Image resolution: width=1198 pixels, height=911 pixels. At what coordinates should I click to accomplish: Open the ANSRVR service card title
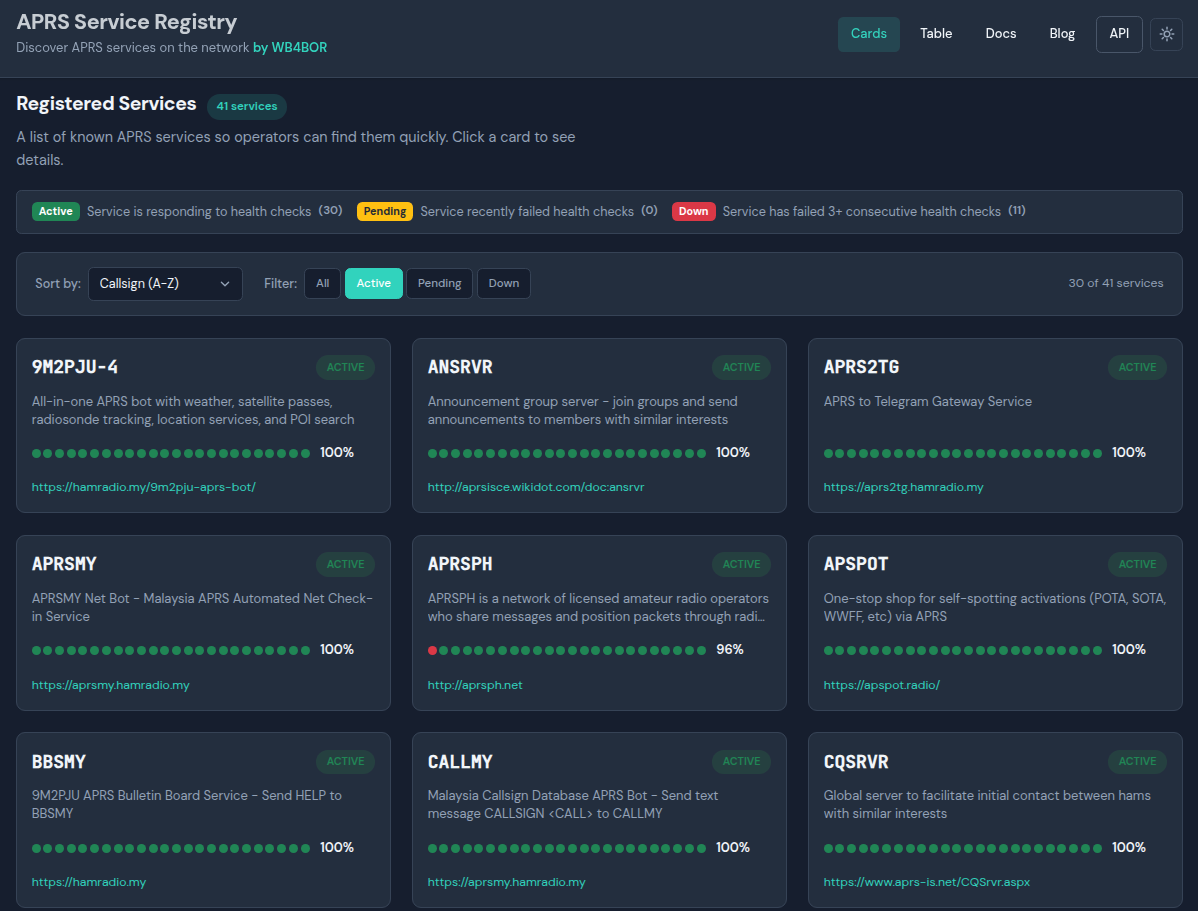(x=460, y=367)
